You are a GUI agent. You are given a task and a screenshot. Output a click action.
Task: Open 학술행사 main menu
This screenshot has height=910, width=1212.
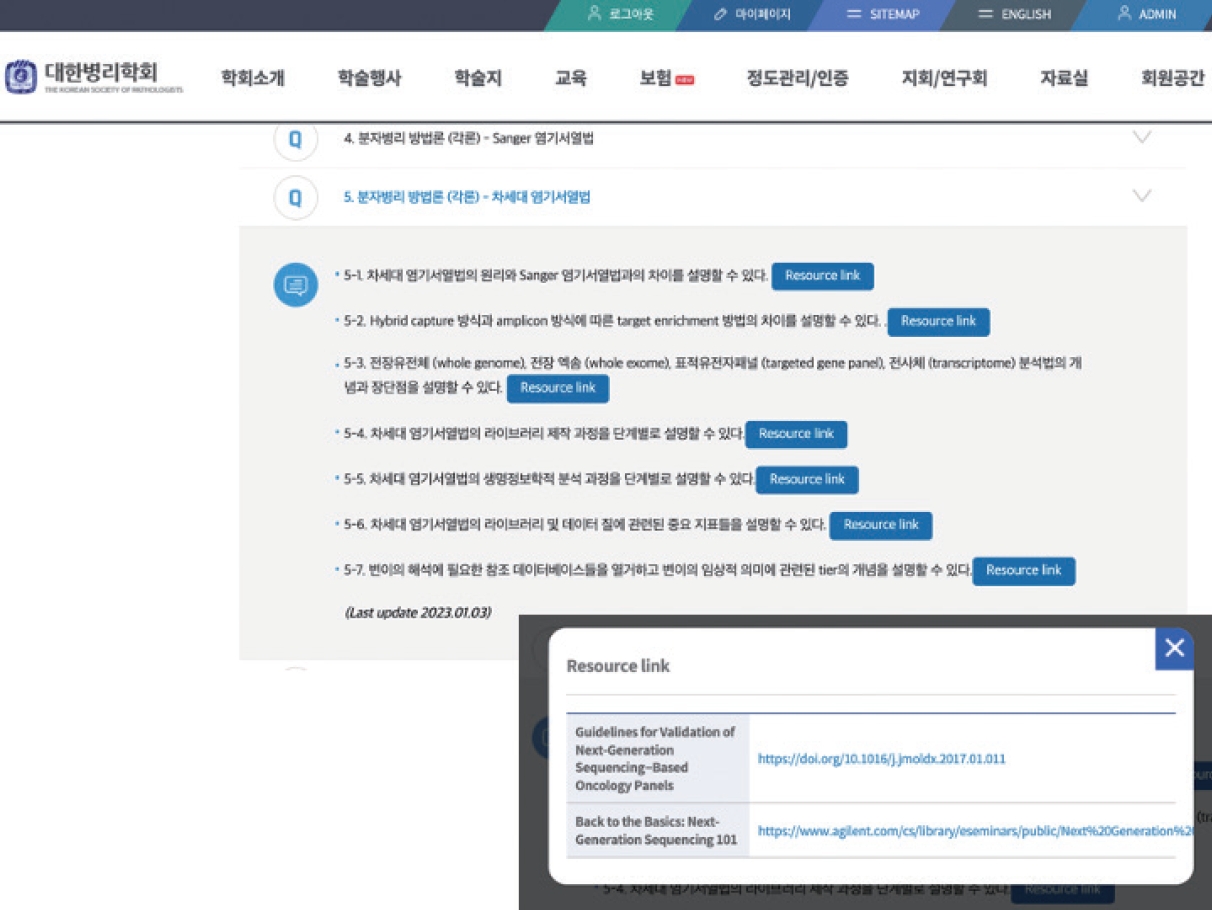point(369,78)
